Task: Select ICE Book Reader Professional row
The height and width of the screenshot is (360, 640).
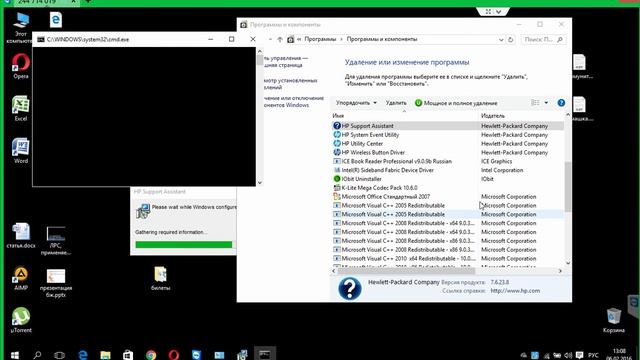Action: point(448,161)
